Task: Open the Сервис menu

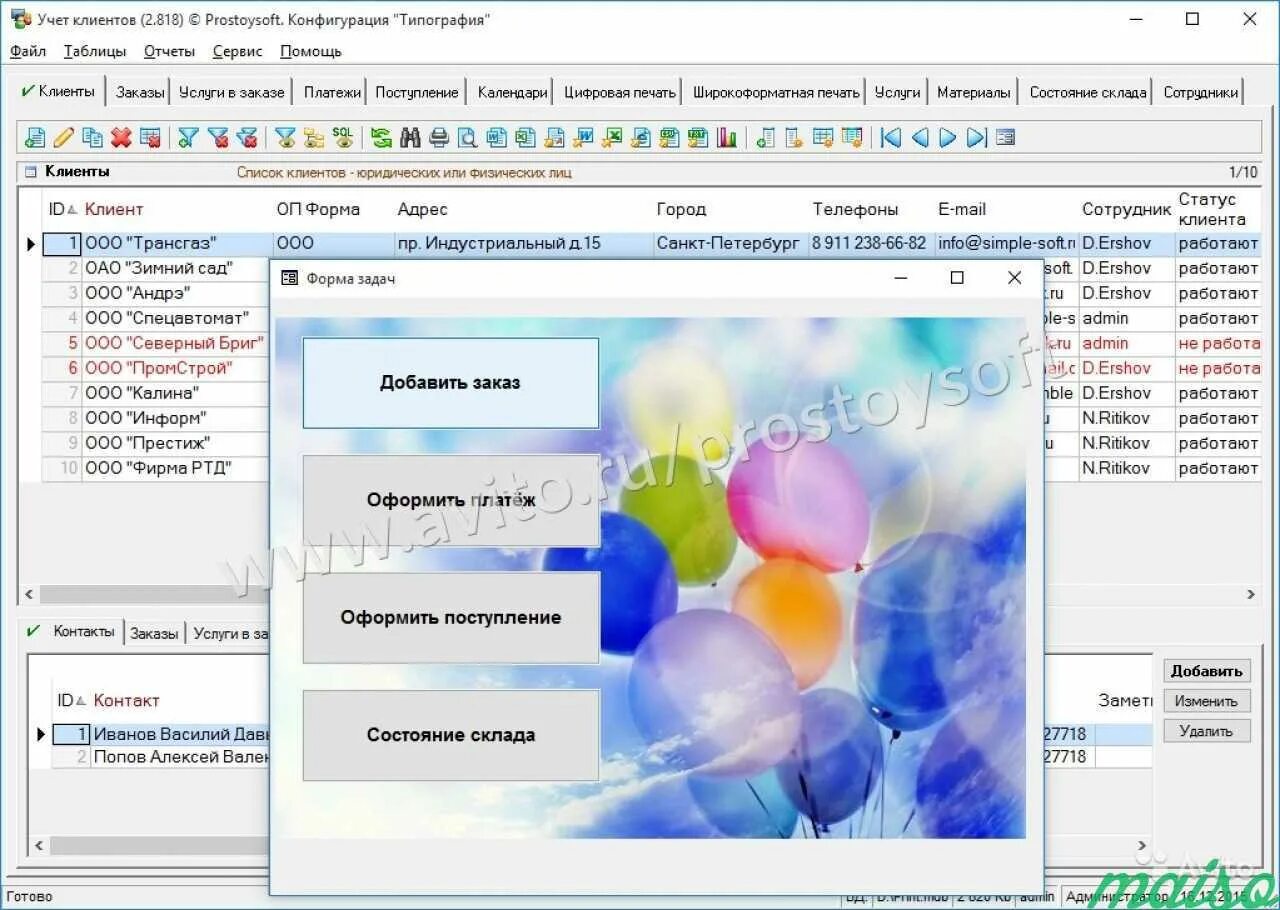Action: [x=237, y=51]
